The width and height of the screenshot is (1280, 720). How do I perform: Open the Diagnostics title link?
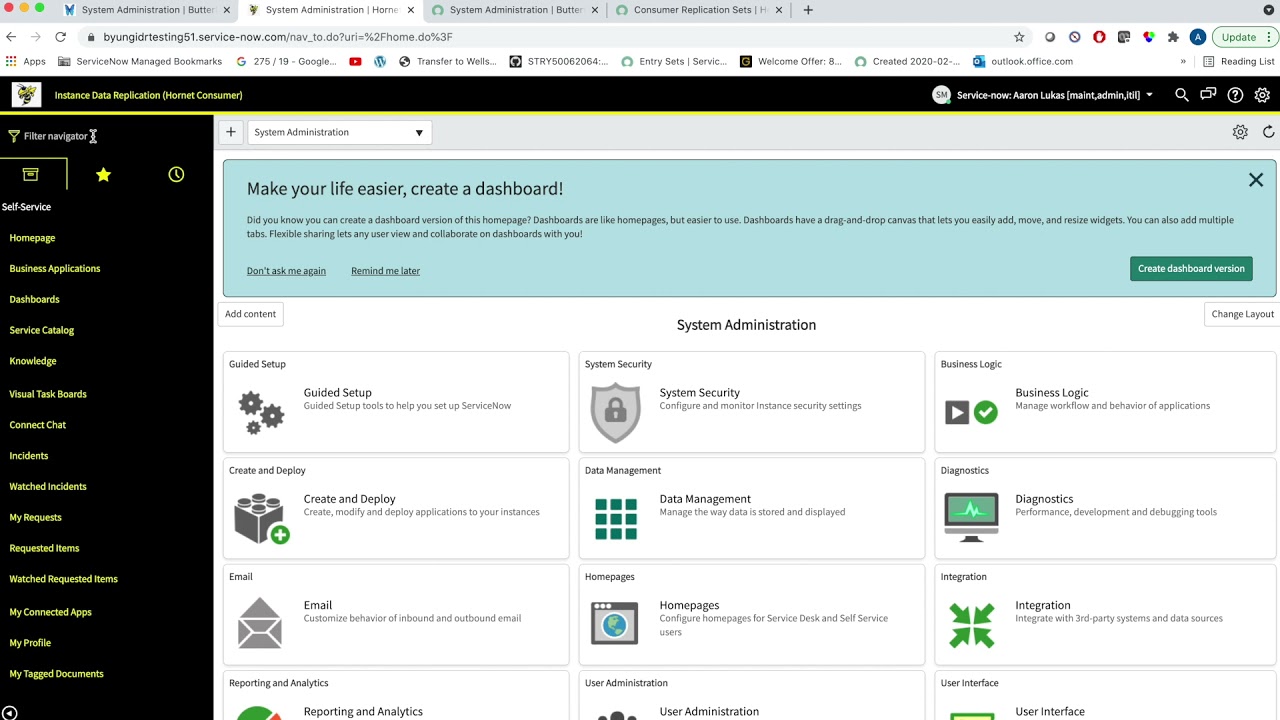[1044, 499]
